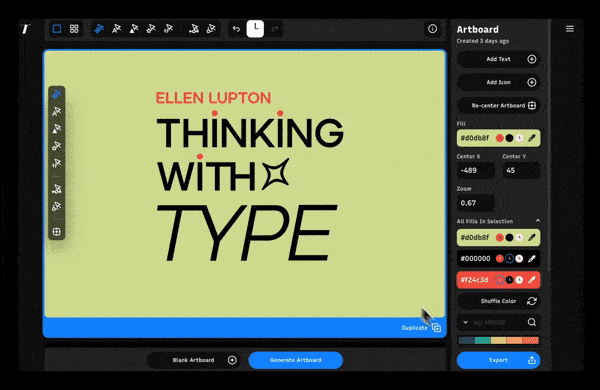
Task: Switch to single artboard view icon
Action: pyautogui.click(x=57, y=29)
